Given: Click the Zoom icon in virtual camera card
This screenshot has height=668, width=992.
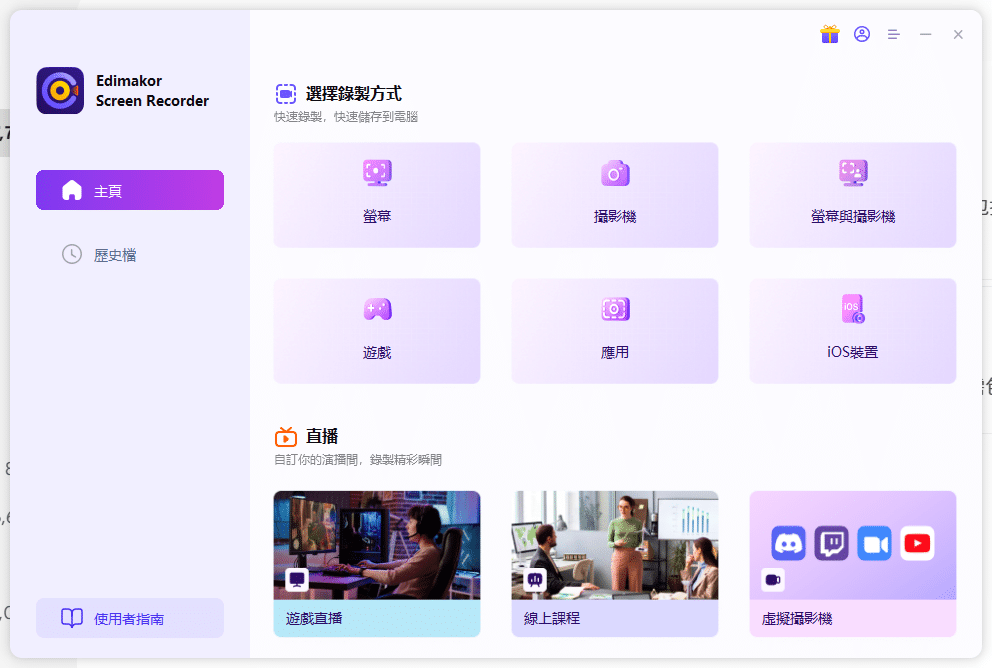Looking at the screenshot, I should 874,543.
